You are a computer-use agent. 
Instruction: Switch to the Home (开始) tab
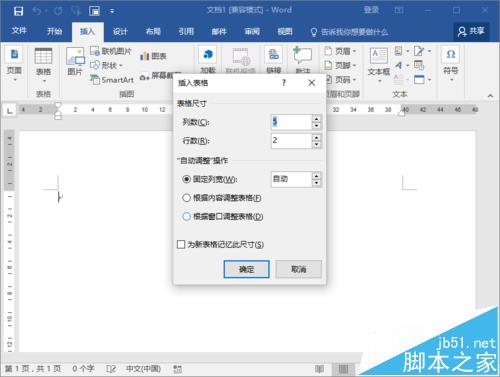(54, 31)
